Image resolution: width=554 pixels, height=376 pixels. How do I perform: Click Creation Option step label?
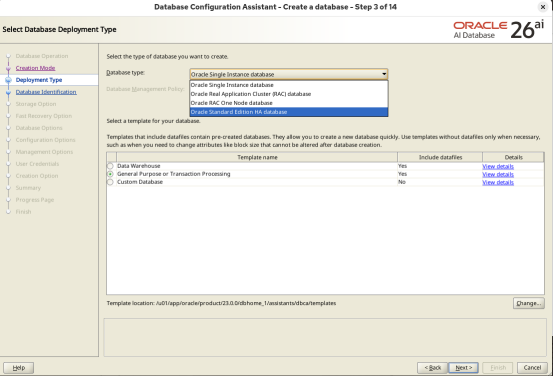pos(37,176)
